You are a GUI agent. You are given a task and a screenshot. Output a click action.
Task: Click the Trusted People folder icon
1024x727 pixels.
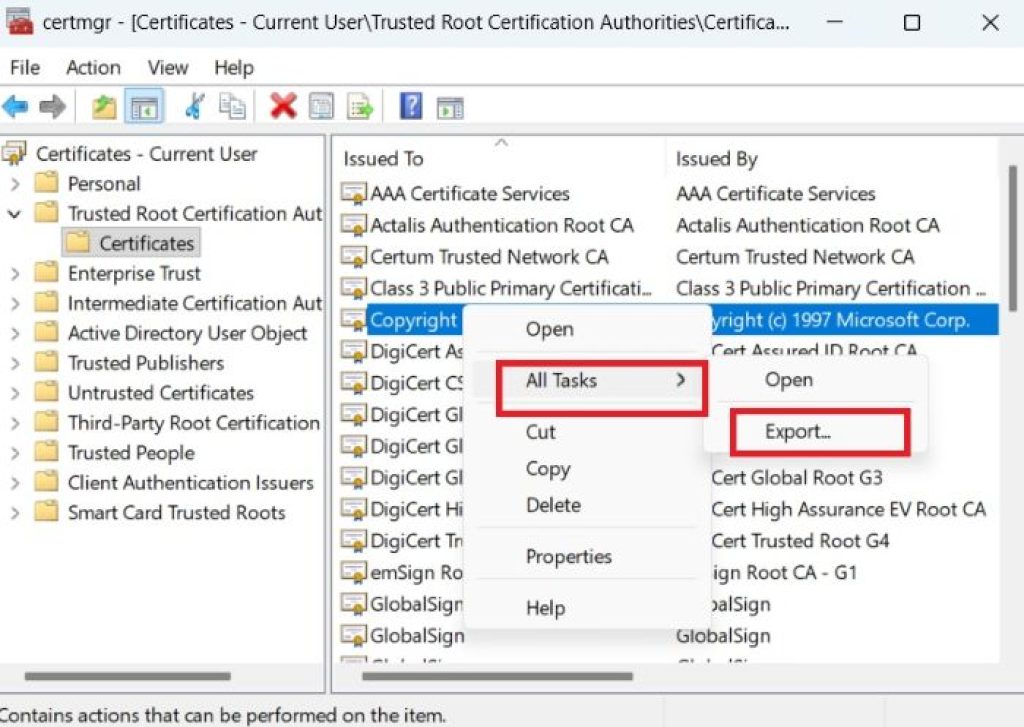click(x=46, y=451)
